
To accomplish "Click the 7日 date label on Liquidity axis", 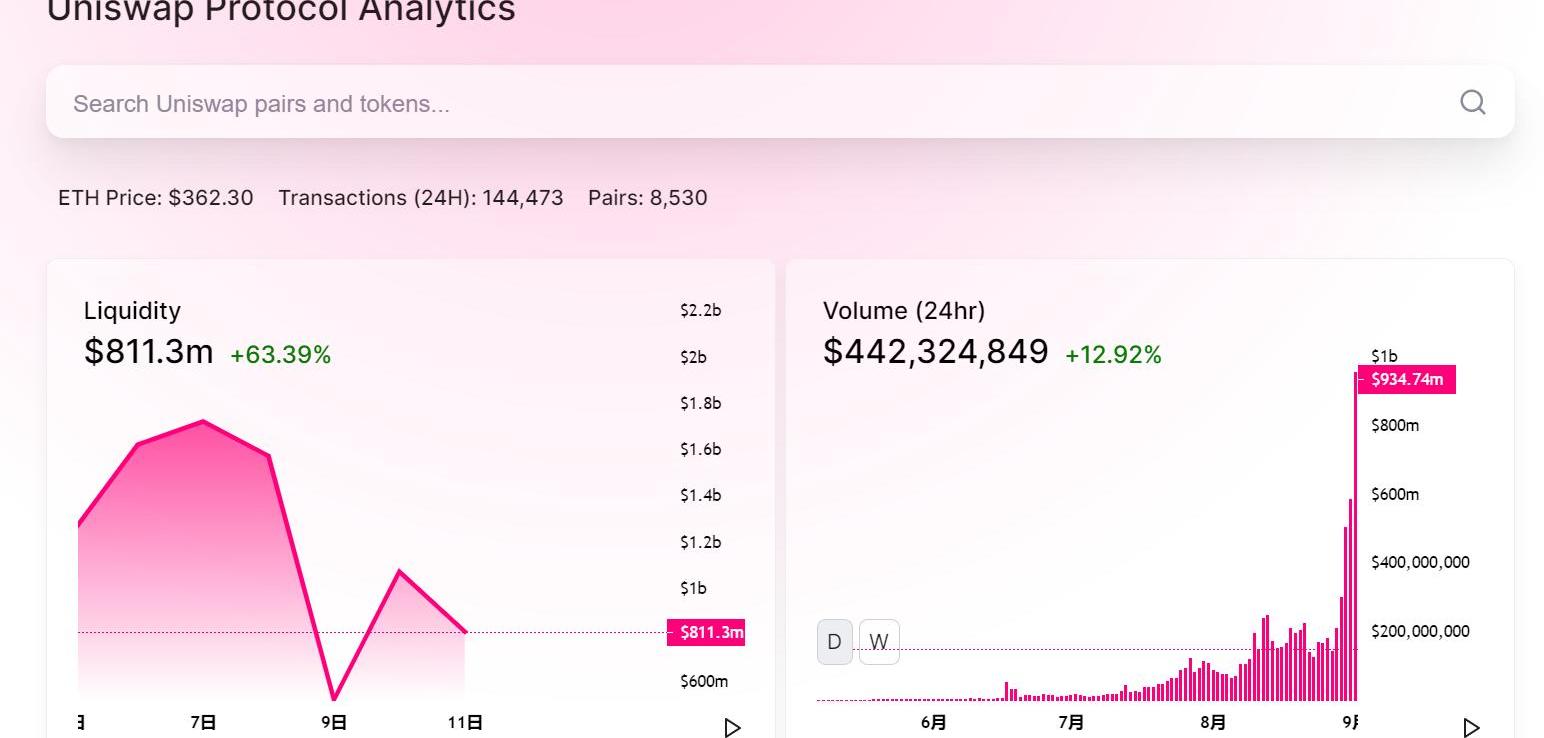I will pyautogui.click(x=203, y=722).
